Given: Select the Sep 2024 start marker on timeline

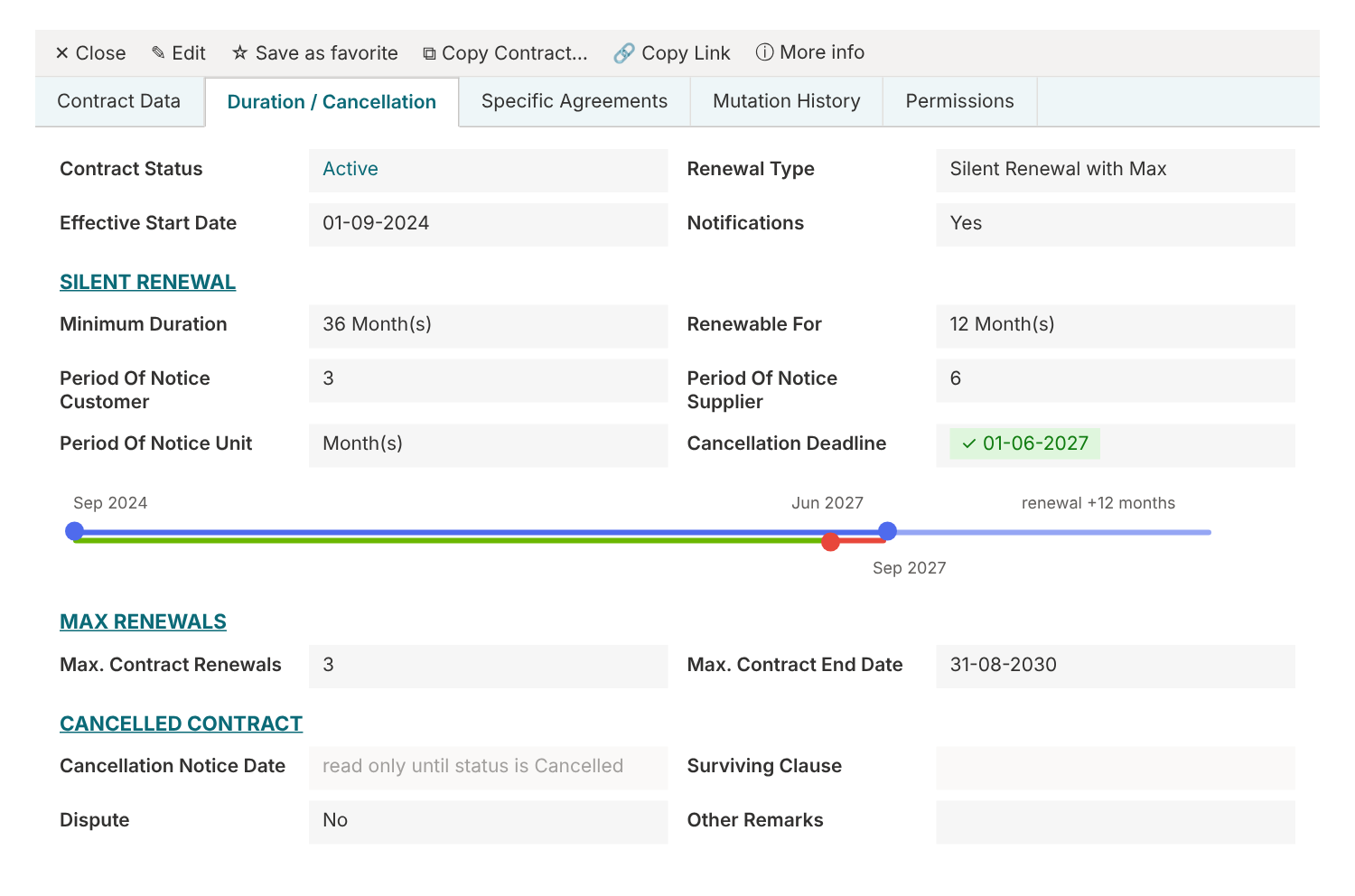Looking at the screenshot, I should (75, 531).
